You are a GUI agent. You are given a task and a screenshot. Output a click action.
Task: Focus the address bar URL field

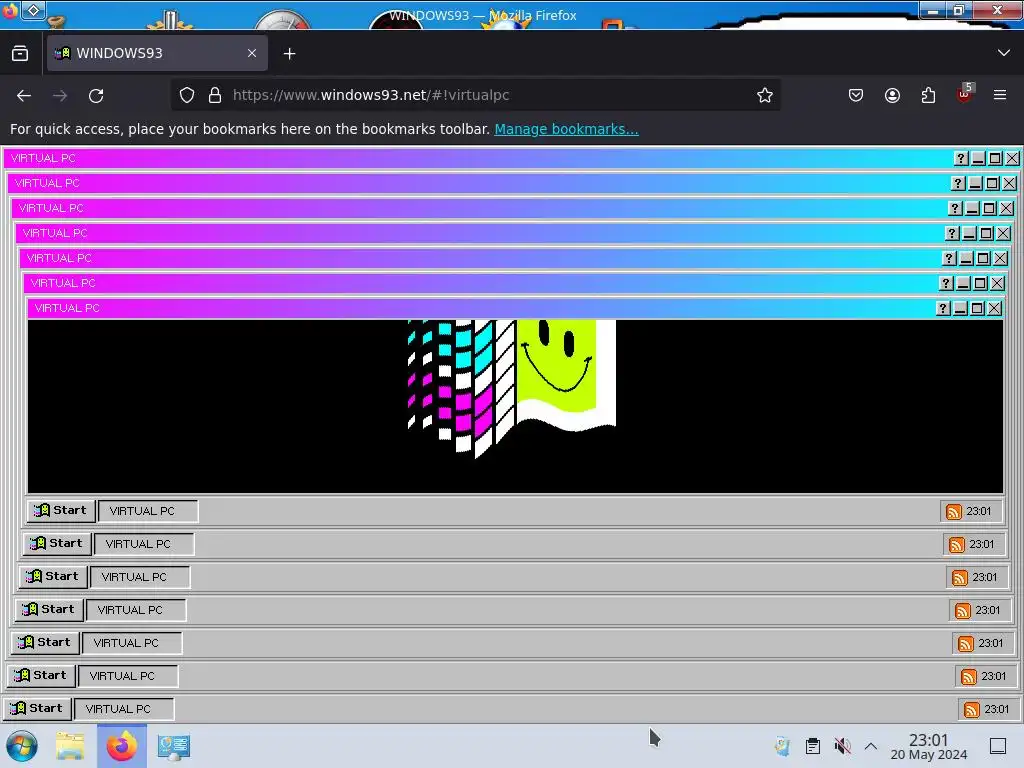(x=475, y=95)
